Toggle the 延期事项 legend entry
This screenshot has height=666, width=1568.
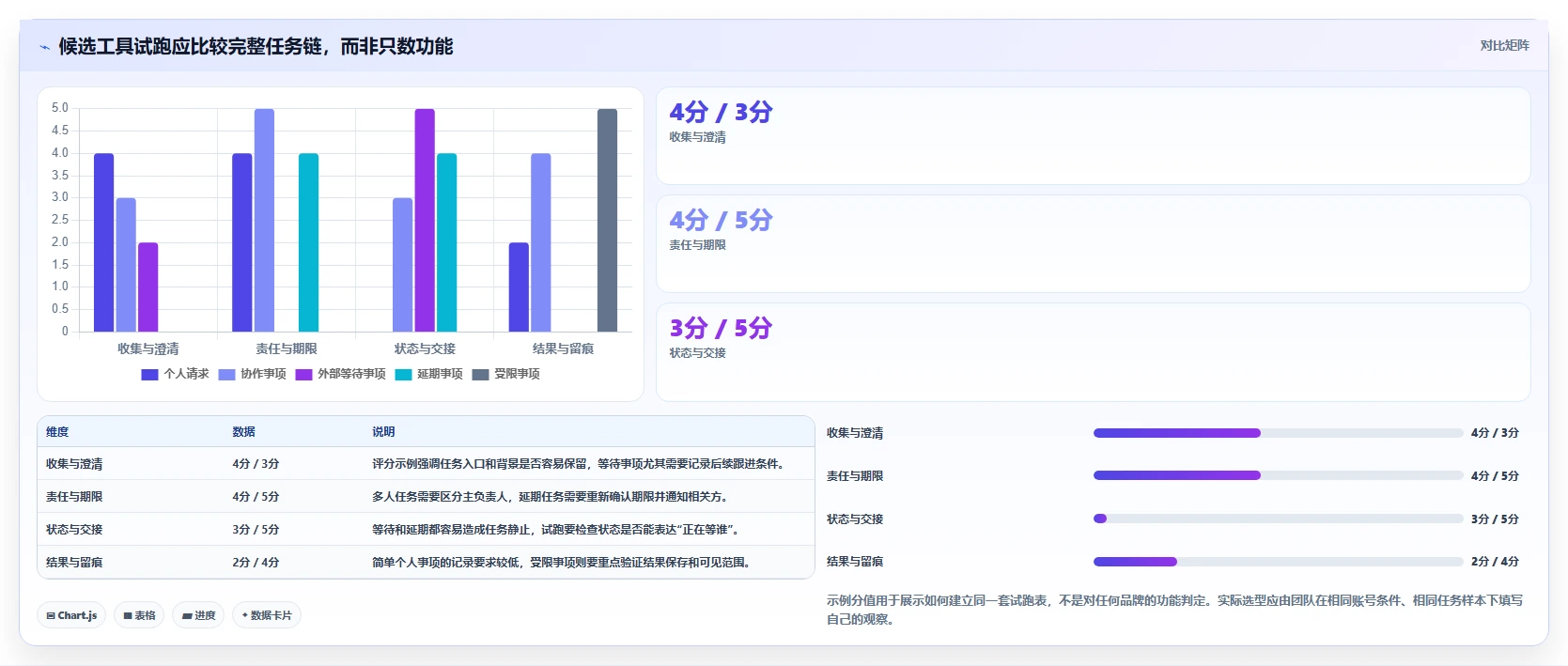tap(429, 374)
